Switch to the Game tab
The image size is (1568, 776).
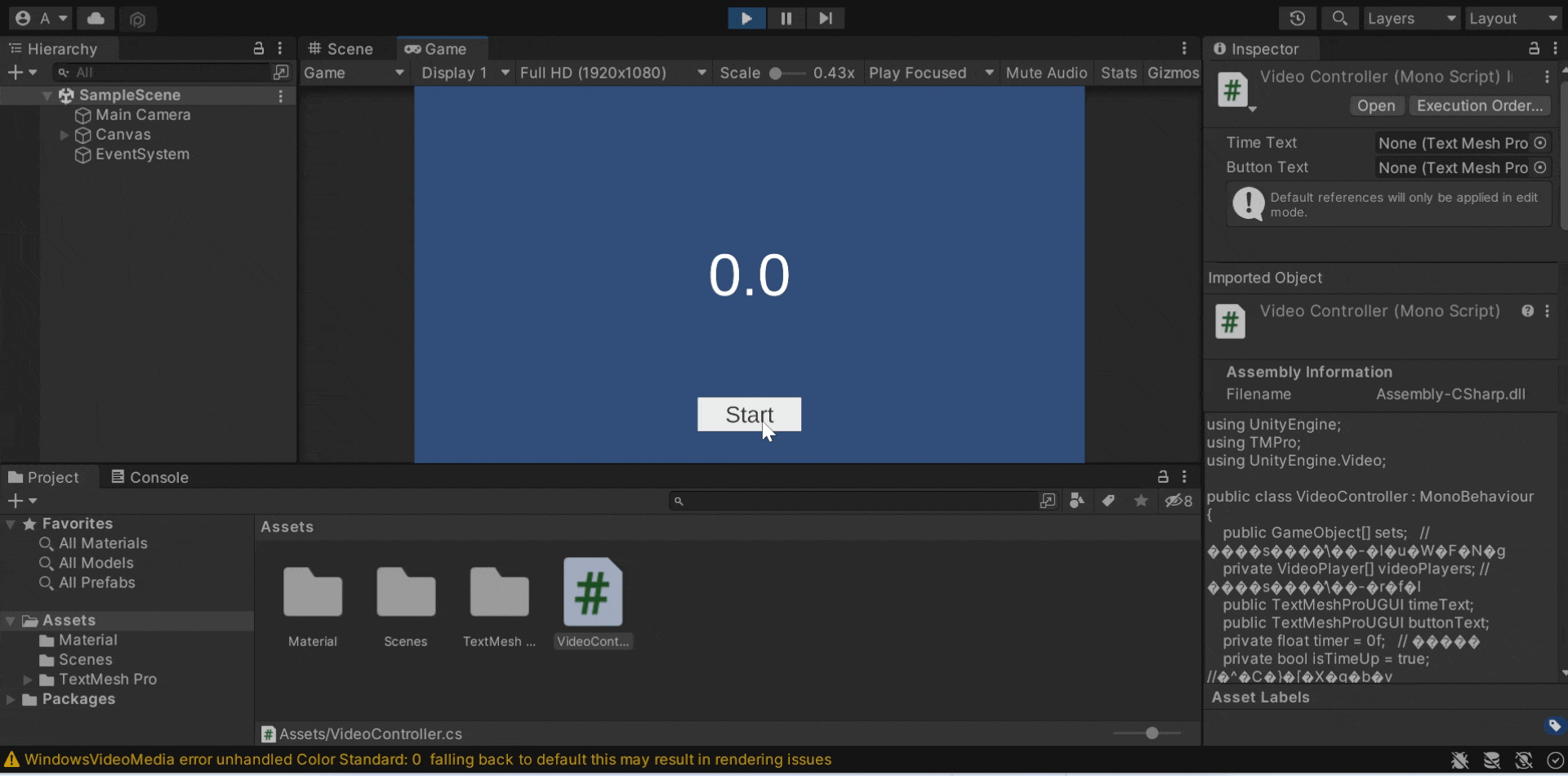(441, 49)
